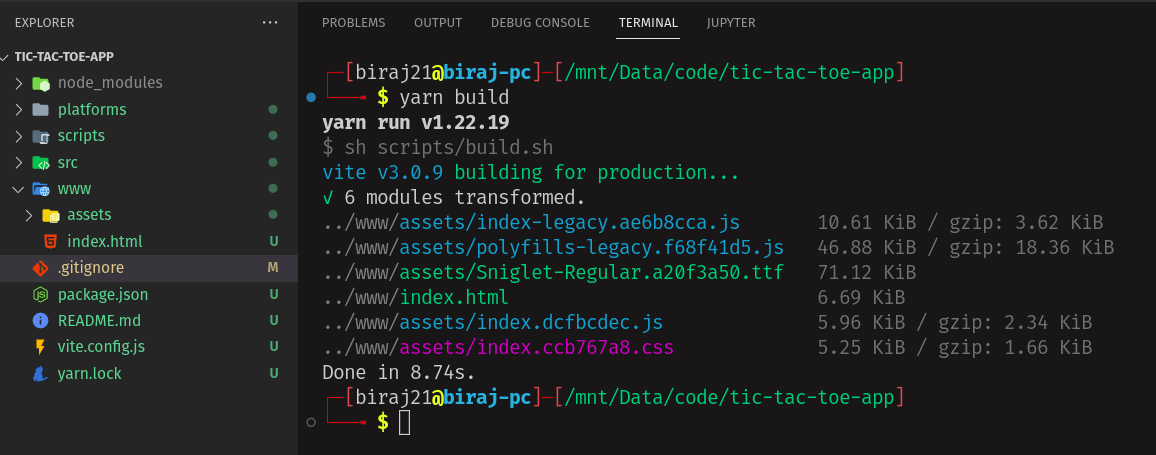The width and height of the screenshot is (1156, 455).
Task: Click the 'Done in 8.74s.' line
Action: tap(399, 372)
